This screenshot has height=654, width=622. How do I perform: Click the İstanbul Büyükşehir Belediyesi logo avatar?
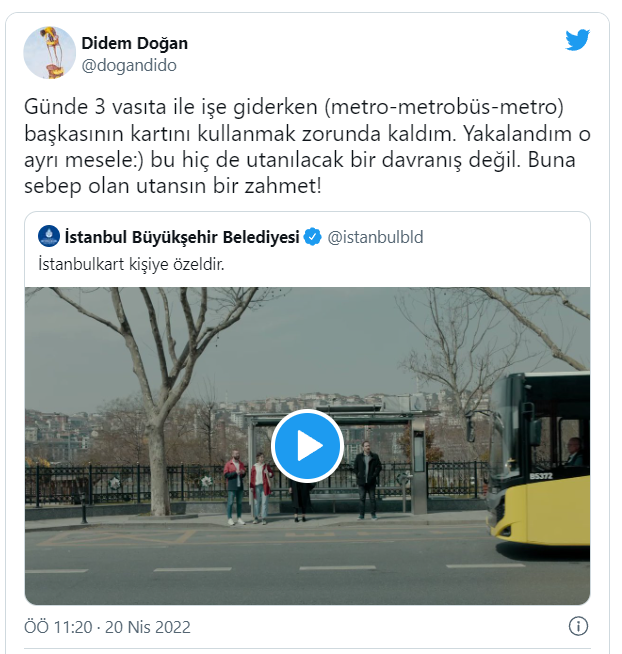point(49,236)
